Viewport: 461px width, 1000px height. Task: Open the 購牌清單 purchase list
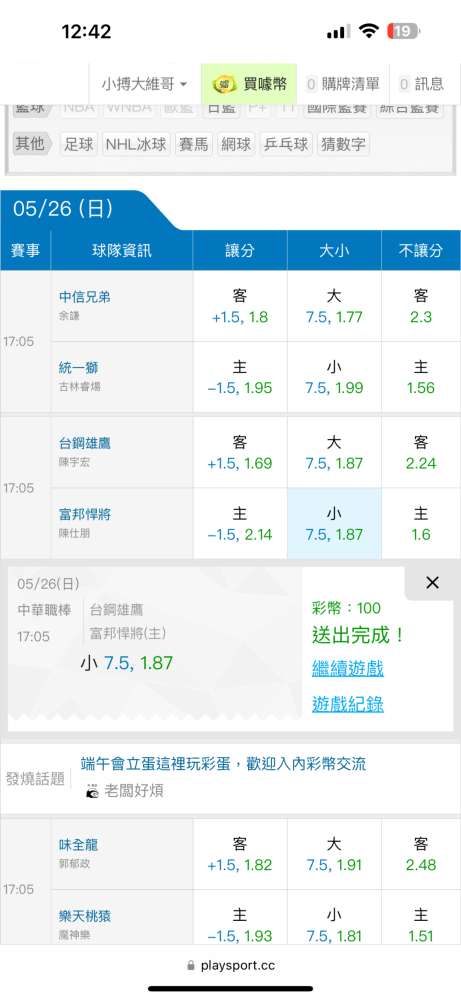344,84
